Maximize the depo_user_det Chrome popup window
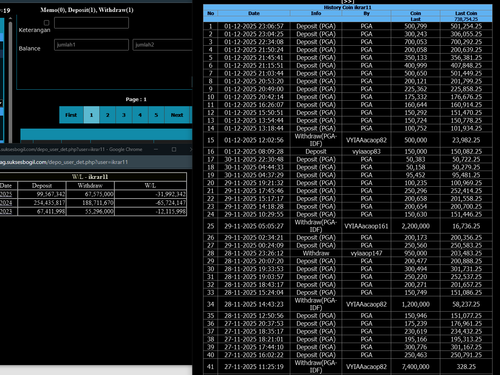Image resolution: width=500 pixels, height=375 pixels. click(174, 149)
